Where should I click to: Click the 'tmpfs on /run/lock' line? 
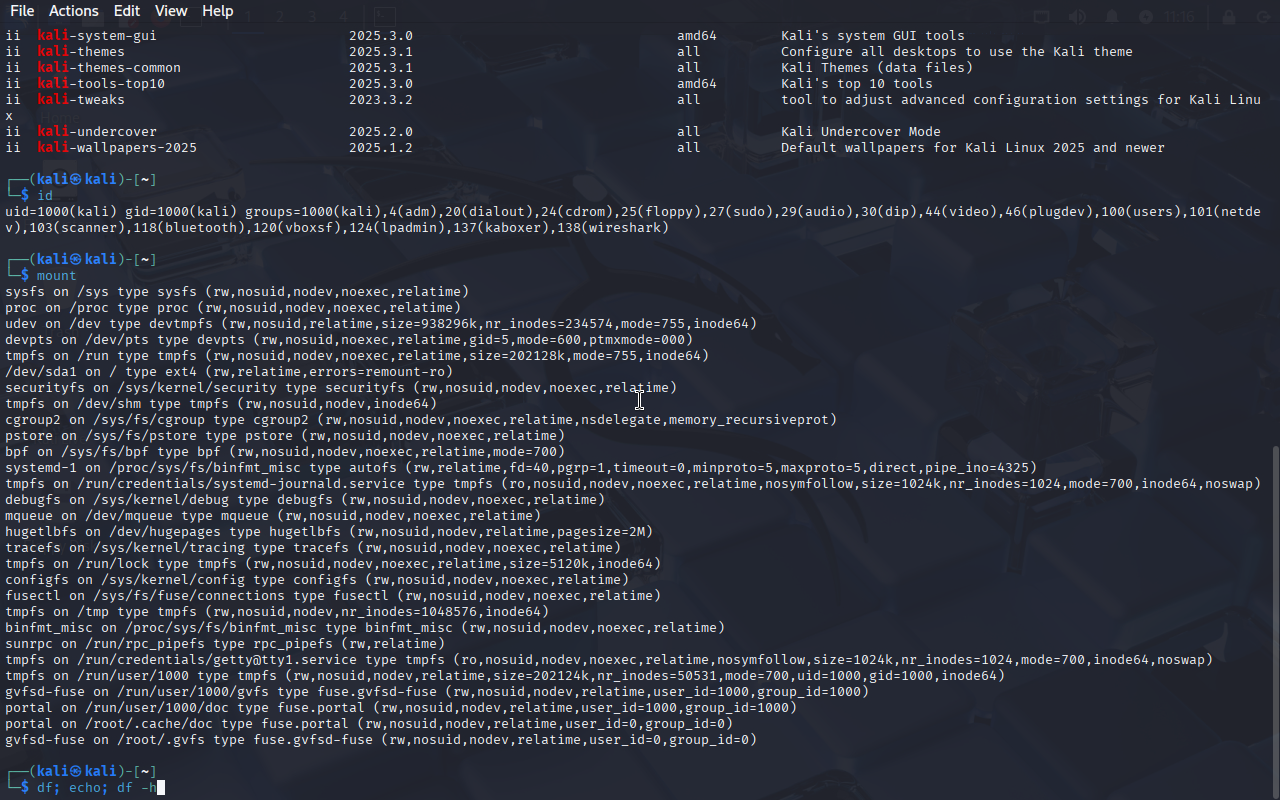pyautogui.click(x=333, y=564)
